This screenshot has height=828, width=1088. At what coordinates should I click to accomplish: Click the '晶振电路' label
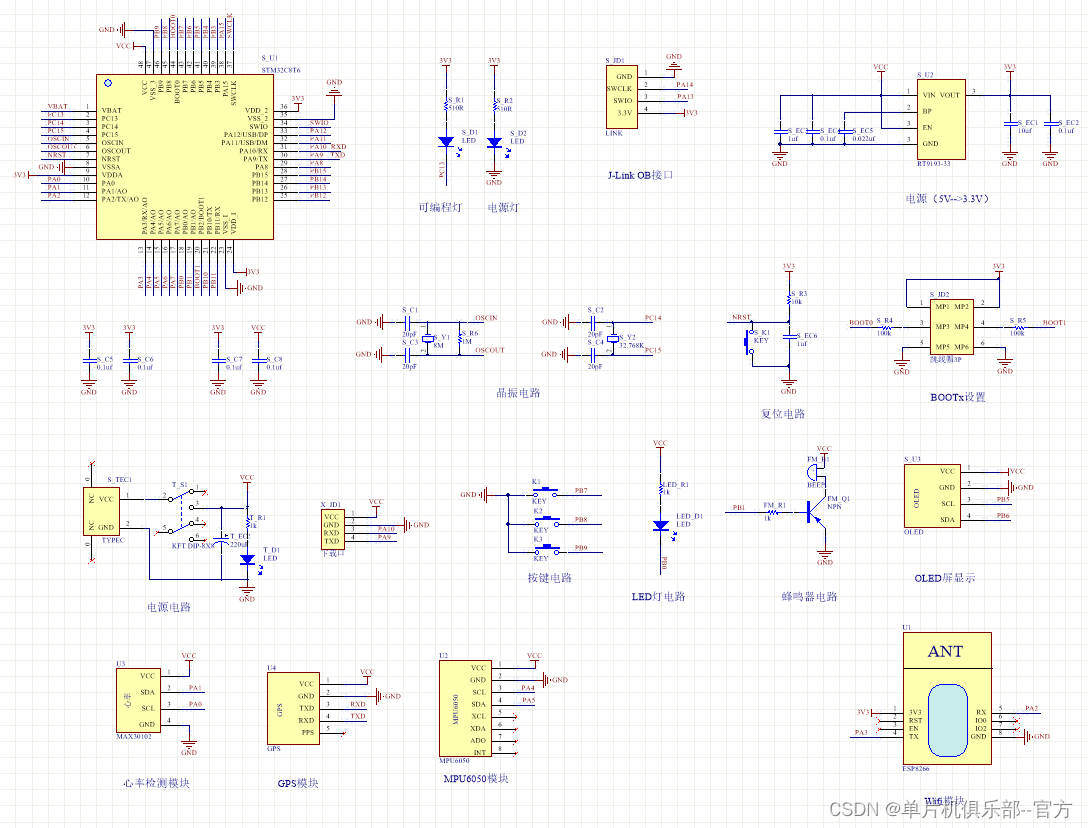[x=518, y=393]
